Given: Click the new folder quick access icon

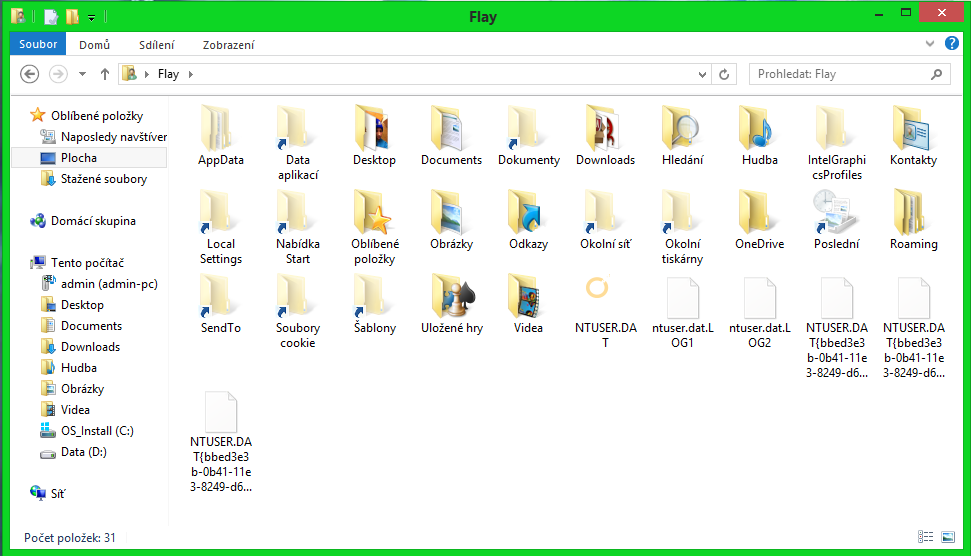Looking at the screenshot, I should coord(72,17).
